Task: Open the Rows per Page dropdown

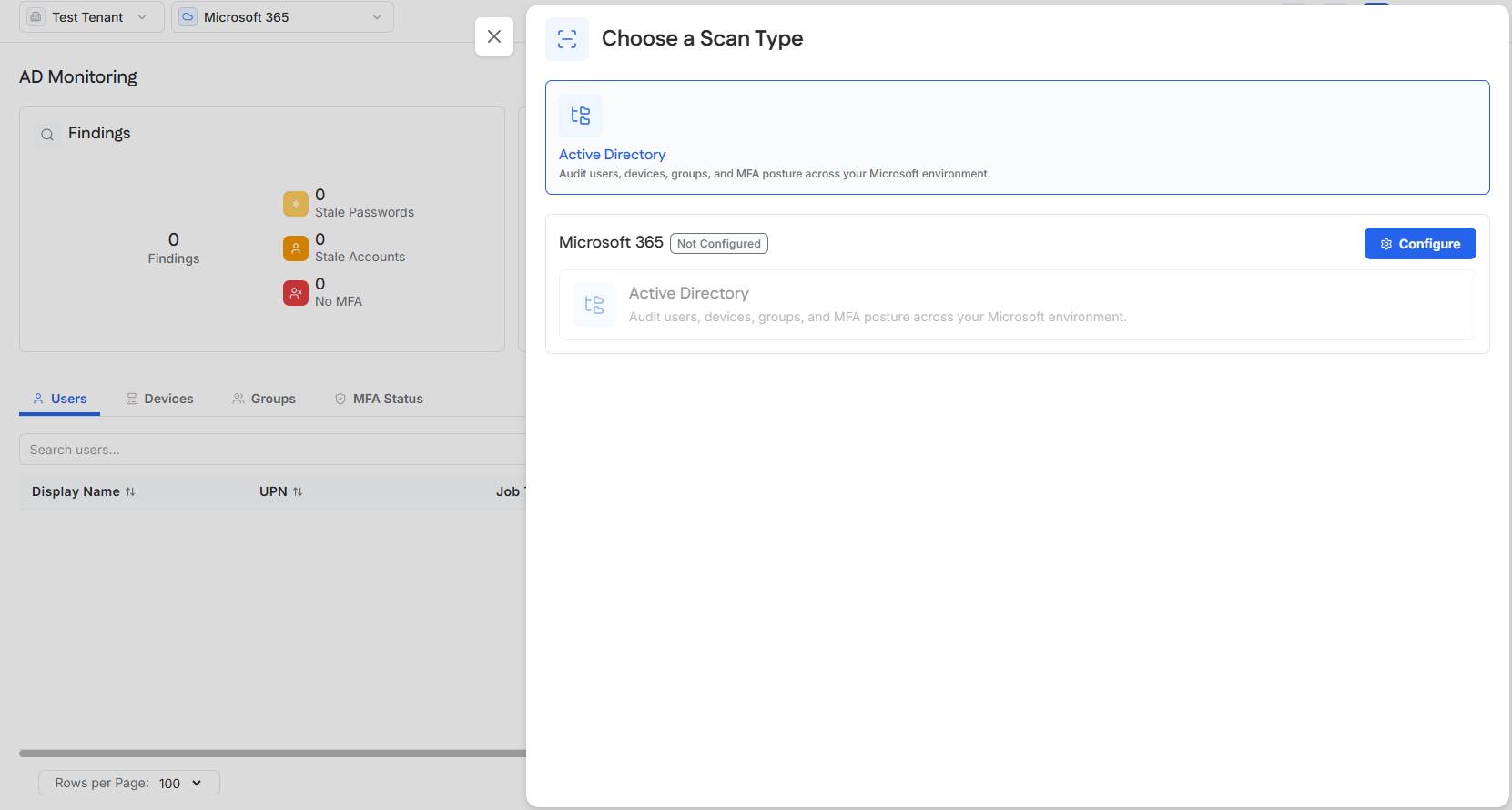Action: coord(129,783)
